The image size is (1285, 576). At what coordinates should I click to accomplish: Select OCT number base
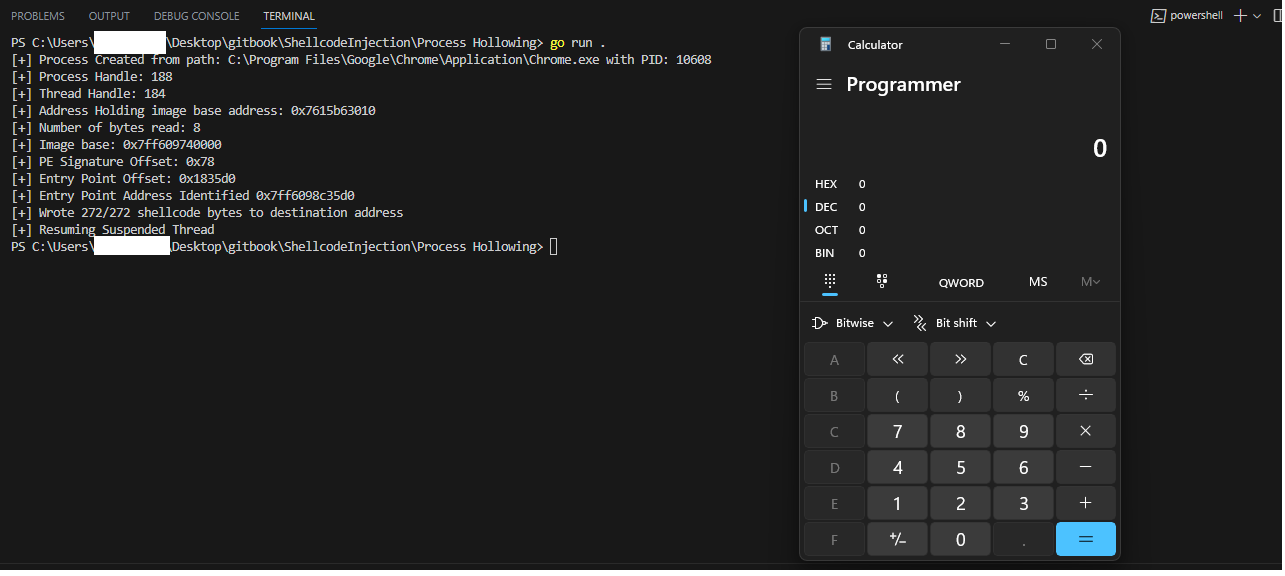pos(827,230)
